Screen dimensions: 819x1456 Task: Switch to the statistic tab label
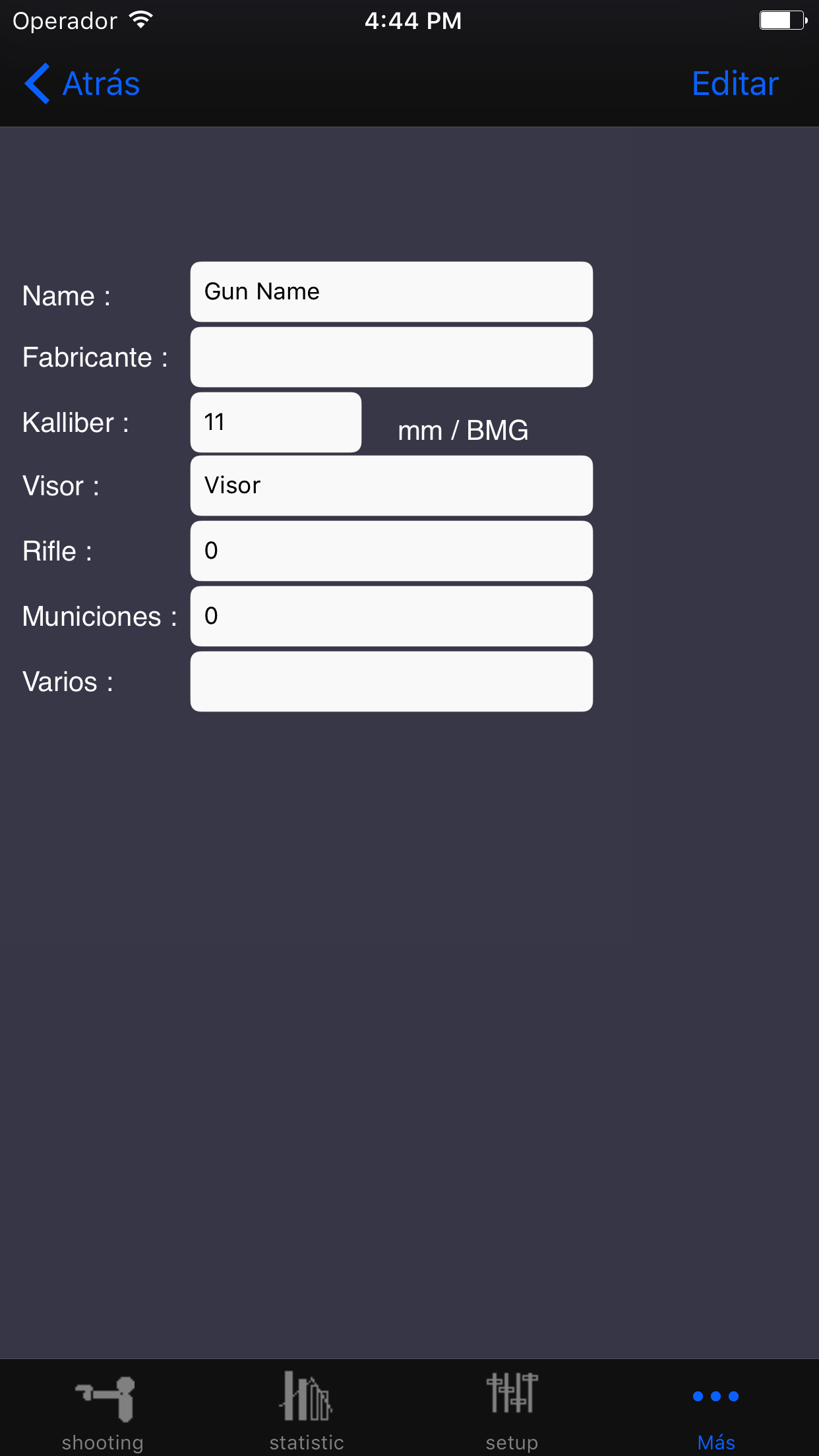(x=307, y=1442)
